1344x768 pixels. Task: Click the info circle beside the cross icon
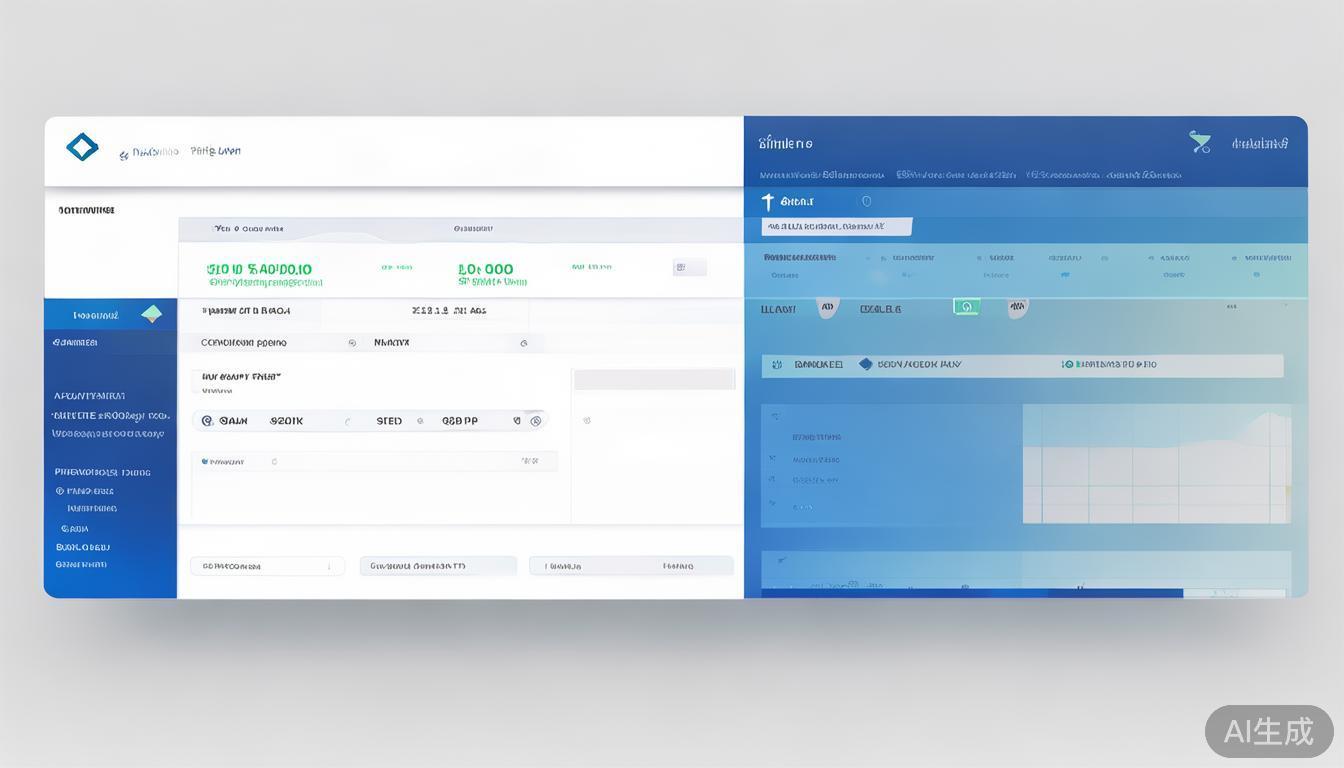(866, 201)
